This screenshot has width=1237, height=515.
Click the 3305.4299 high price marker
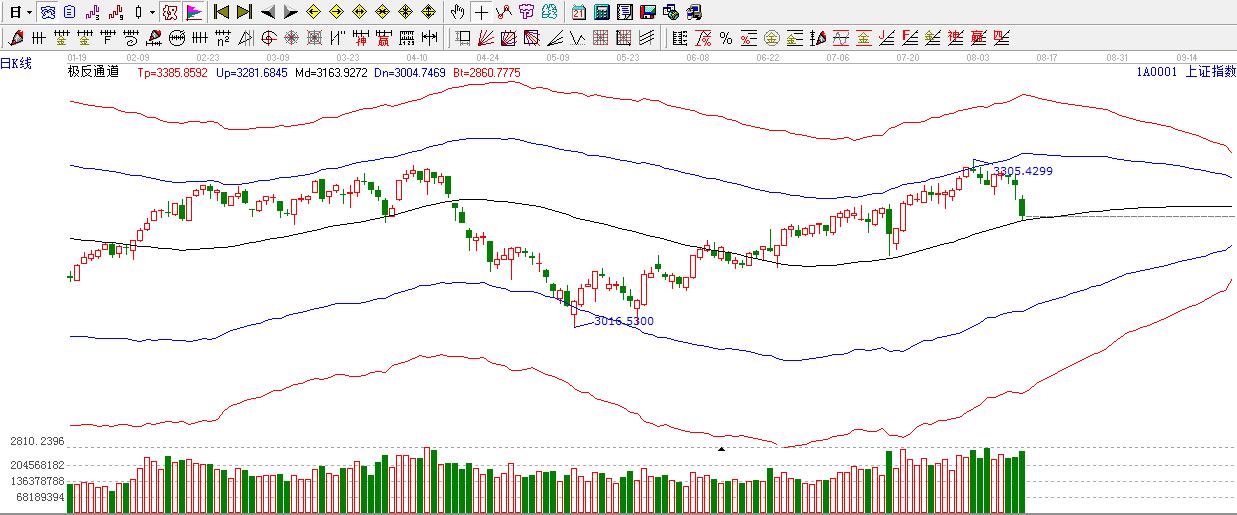[x=1023, y=171]
